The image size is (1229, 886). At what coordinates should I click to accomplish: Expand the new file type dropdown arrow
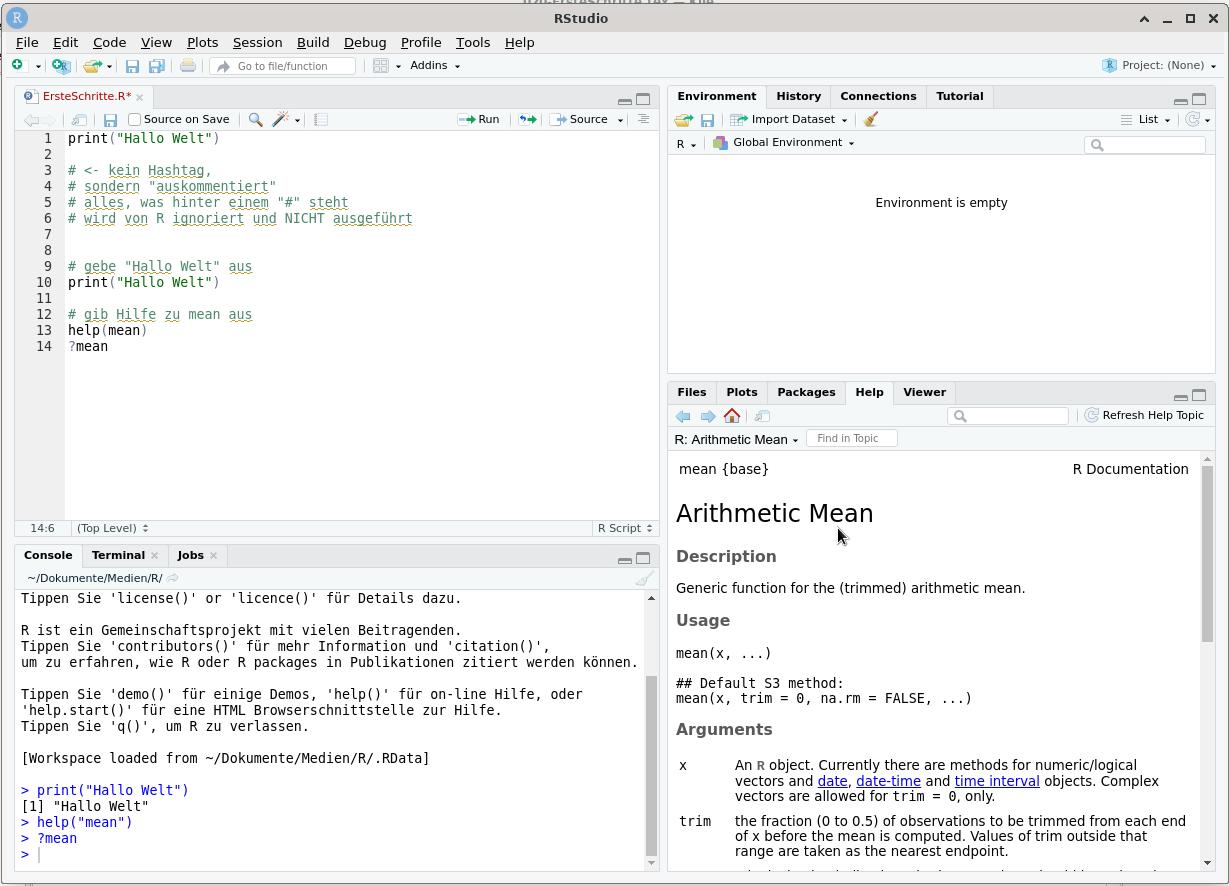[38, 66]
